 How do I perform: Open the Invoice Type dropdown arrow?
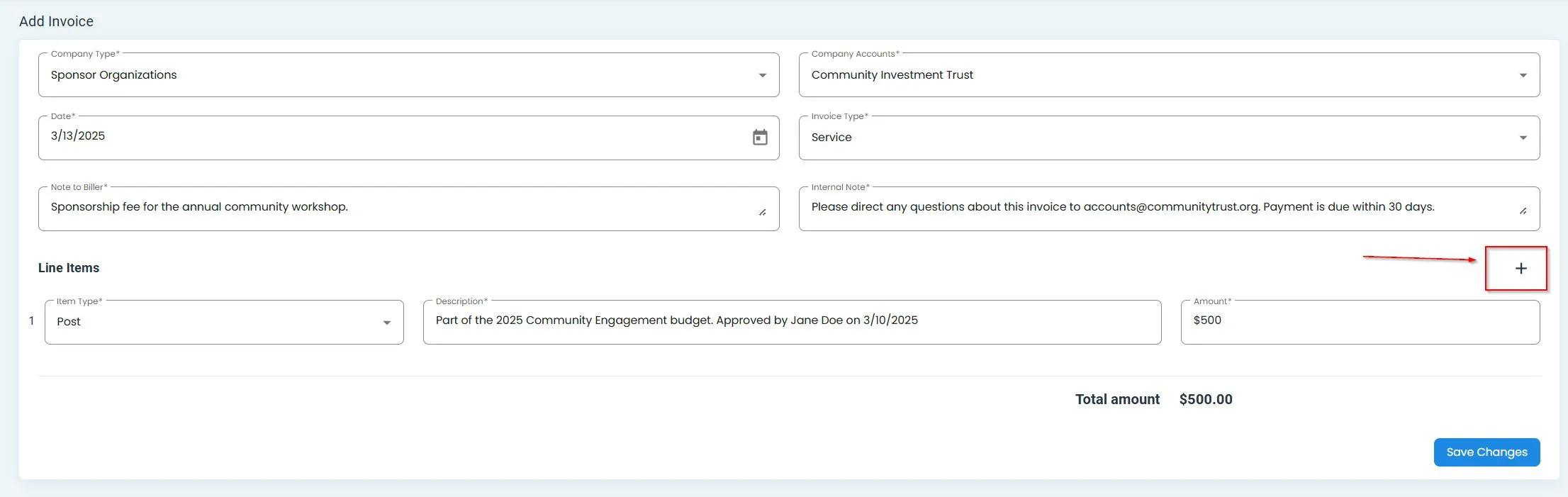[x=1523, y=138]
